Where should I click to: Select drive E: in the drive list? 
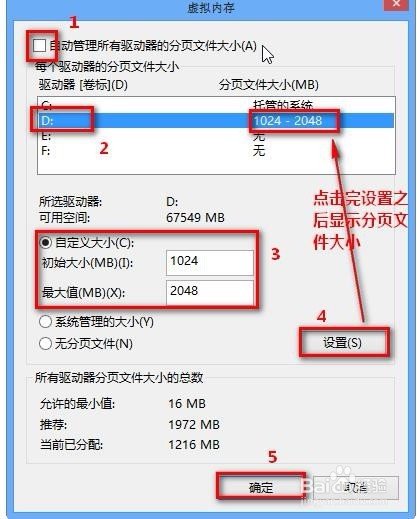[x=216, y=136]
